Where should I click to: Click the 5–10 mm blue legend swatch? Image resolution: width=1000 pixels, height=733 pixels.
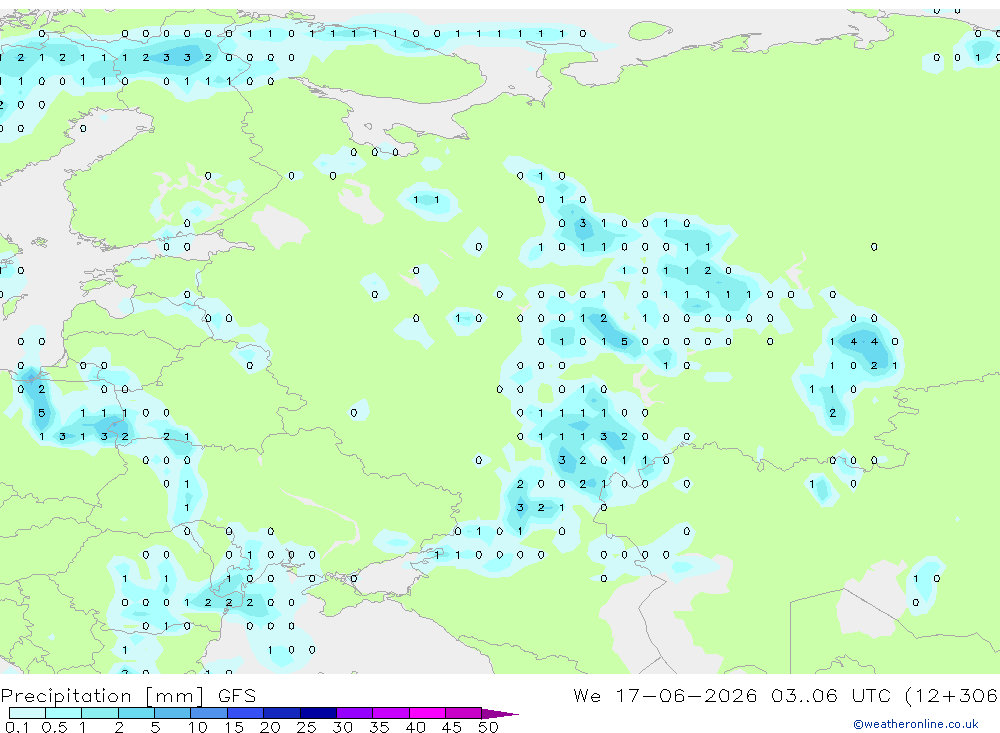coord(173,713)
